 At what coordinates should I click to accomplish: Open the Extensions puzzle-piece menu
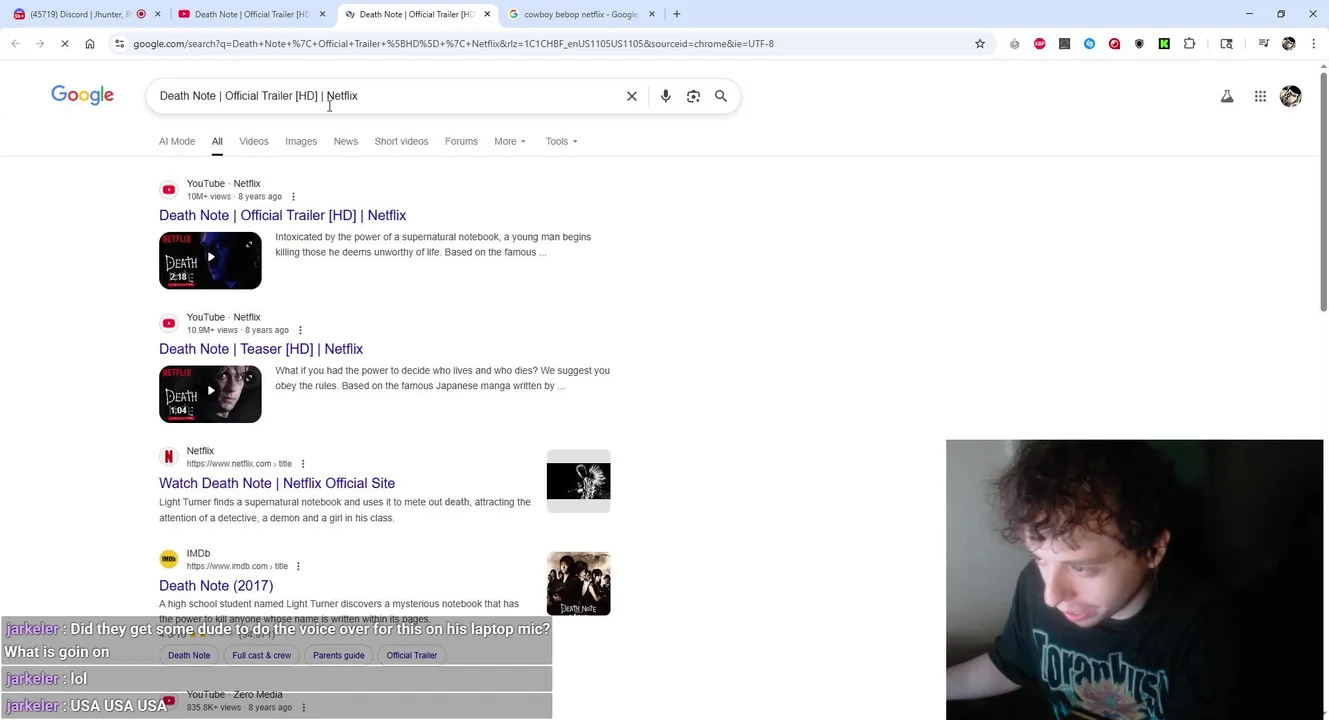pos(1189,44)
